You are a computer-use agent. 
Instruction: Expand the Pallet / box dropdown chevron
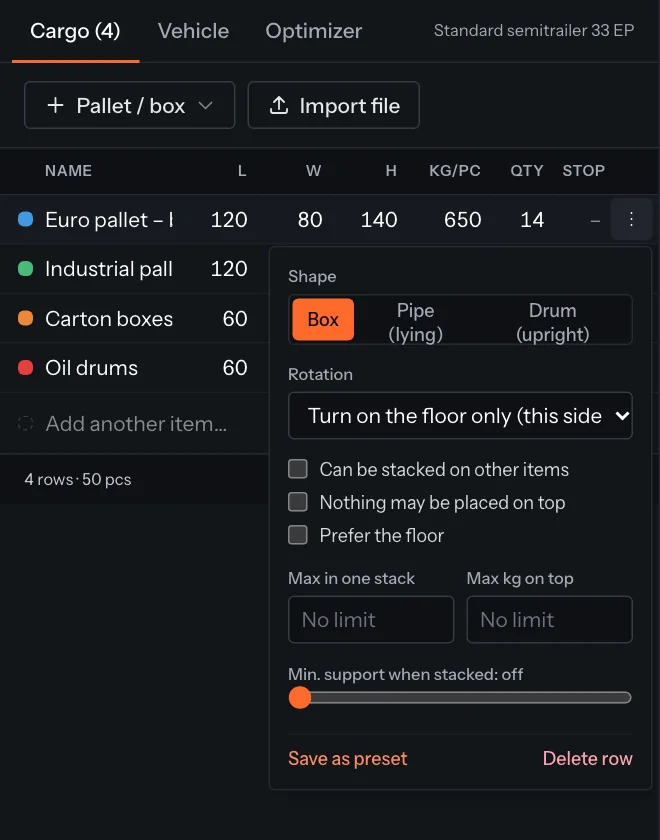click(206, 106)
